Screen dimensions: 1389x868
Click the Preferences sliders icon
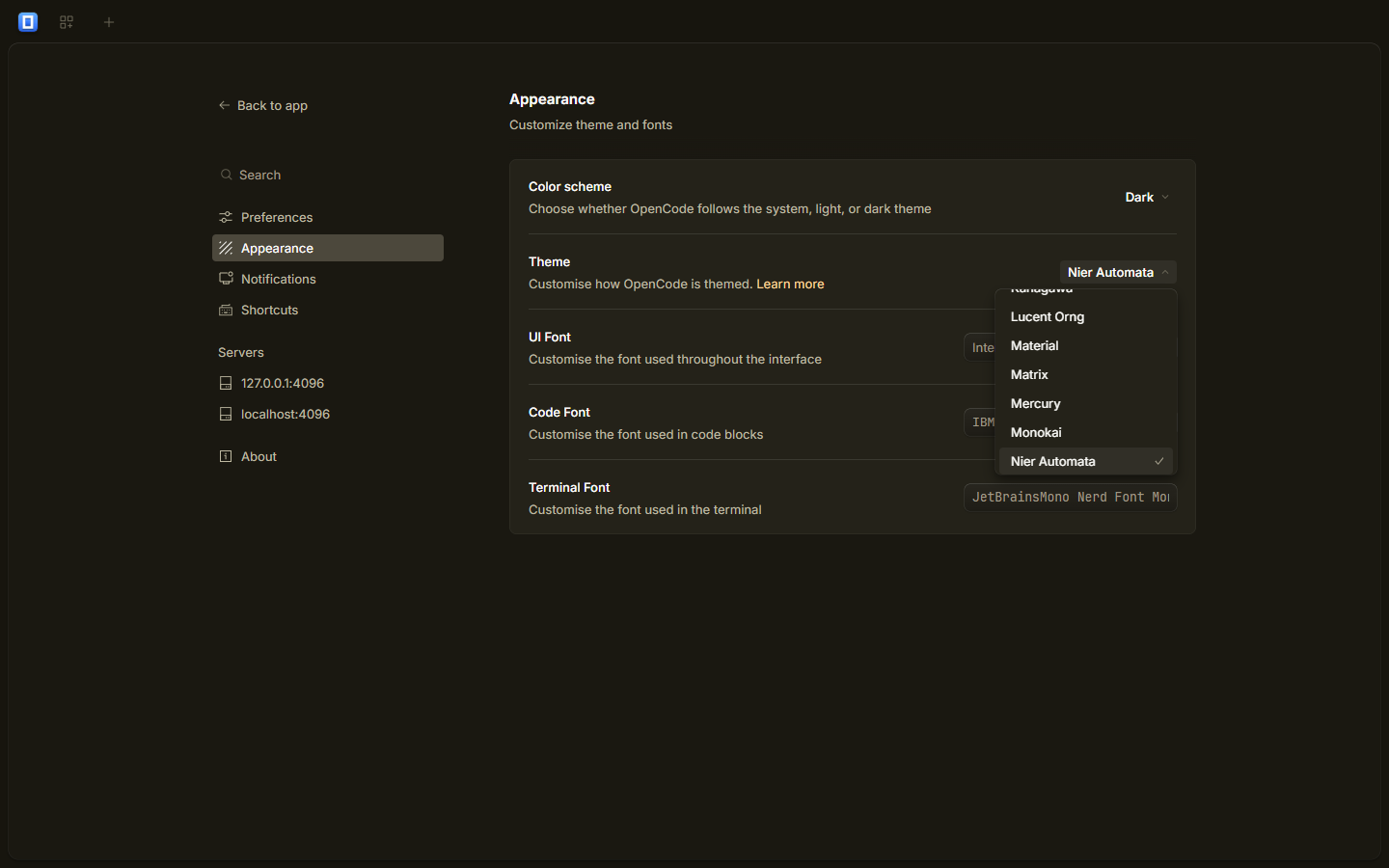[226, 217]
